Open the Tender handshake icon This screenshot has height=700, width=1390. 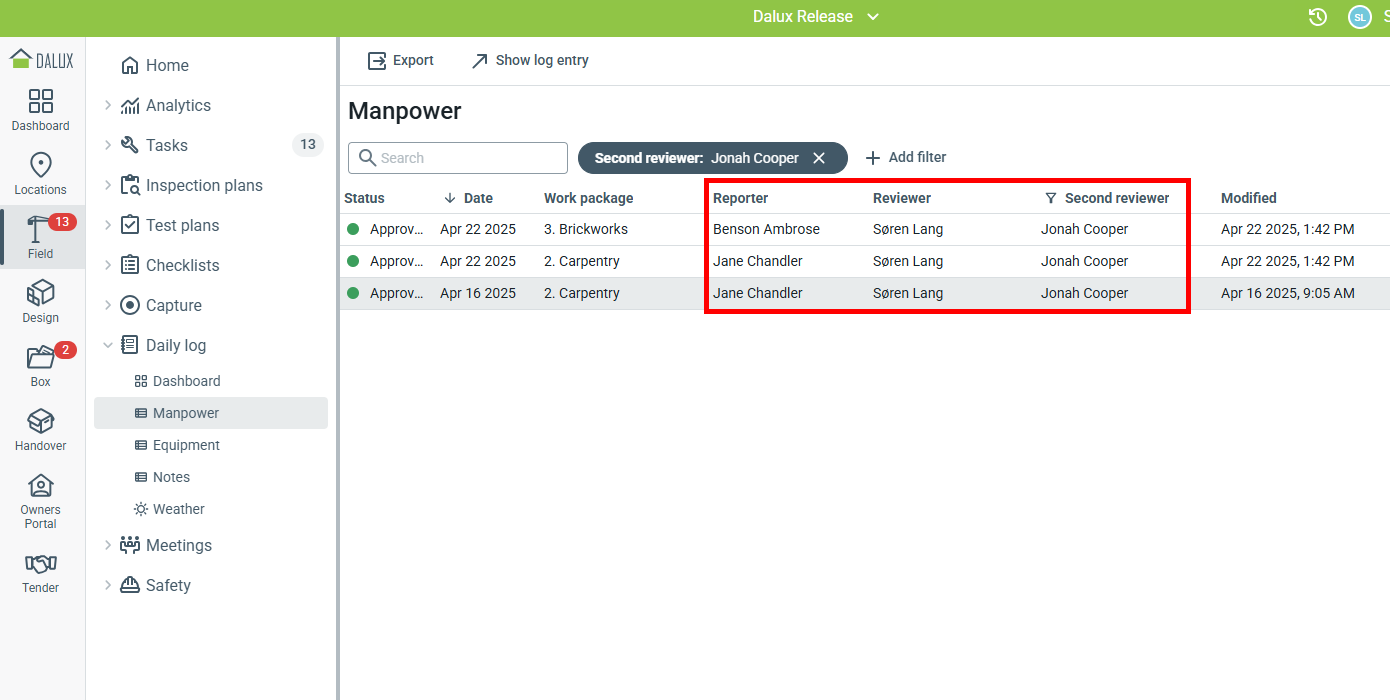coord(41,564)
